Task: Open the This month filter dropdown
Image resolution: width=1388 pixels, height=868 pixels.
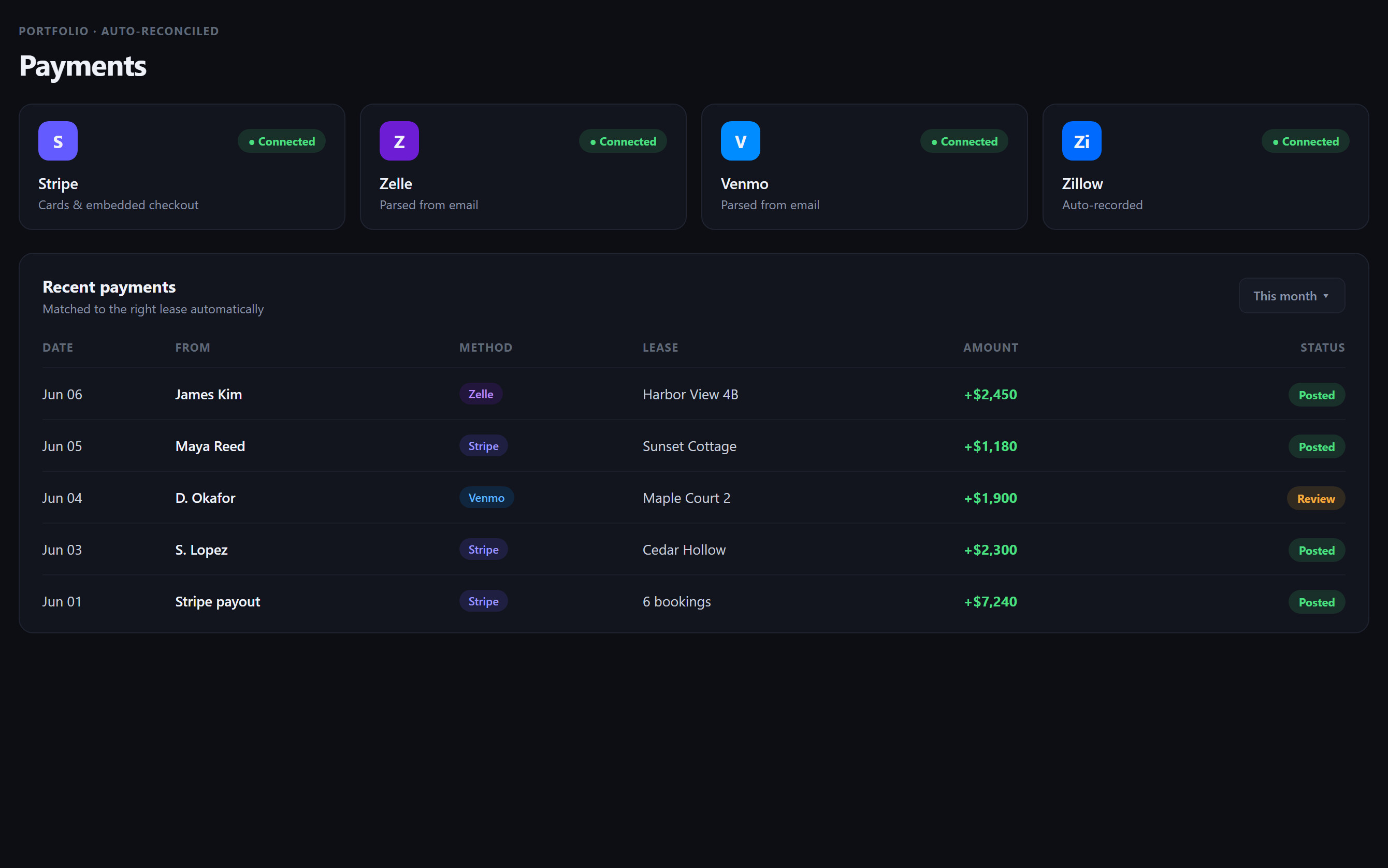Action: (1292, 296)
